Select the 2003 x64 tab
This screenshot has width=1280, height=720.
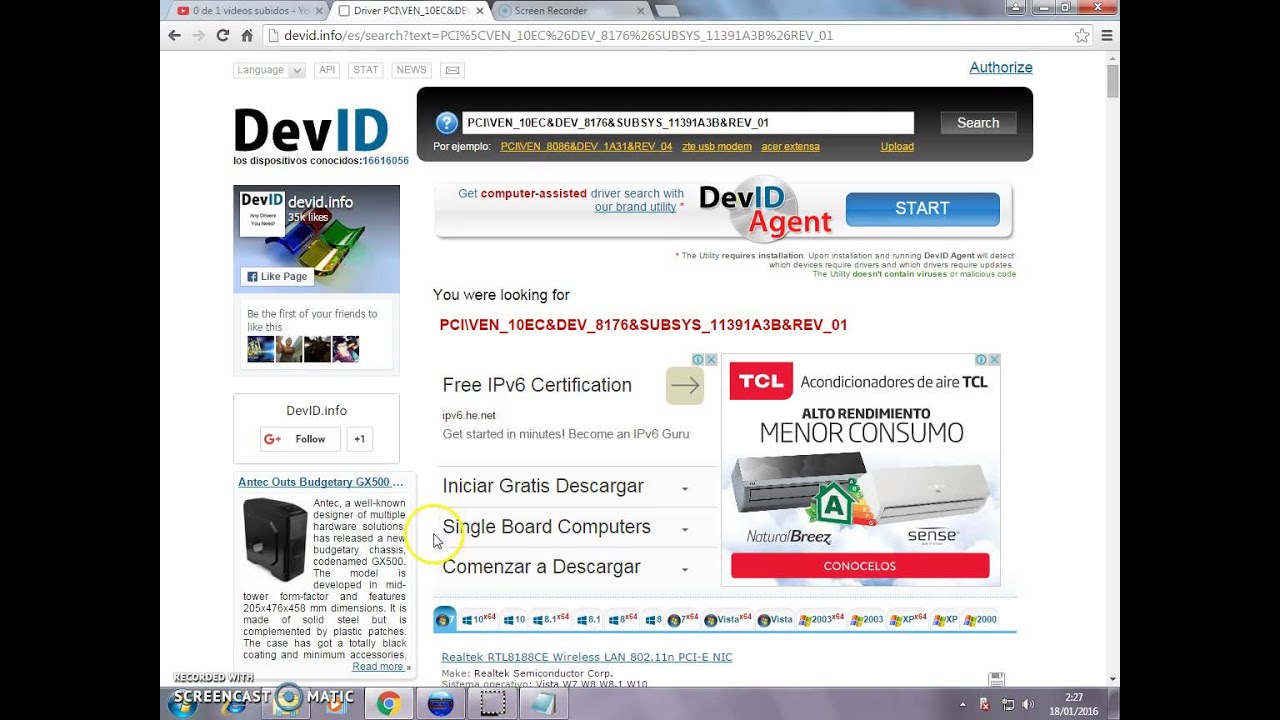(x=821, y=619)
